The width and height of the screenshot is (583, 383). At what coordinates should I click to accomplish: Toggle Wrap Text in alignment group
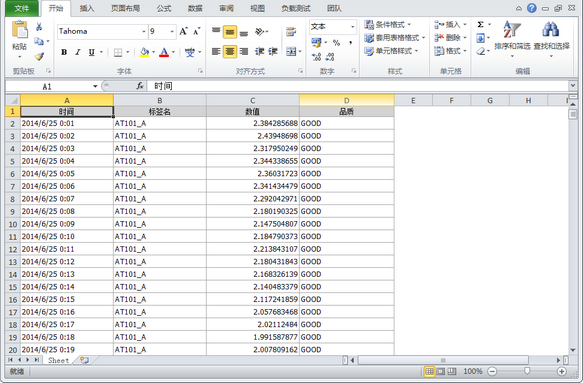[x=291, y=32]
